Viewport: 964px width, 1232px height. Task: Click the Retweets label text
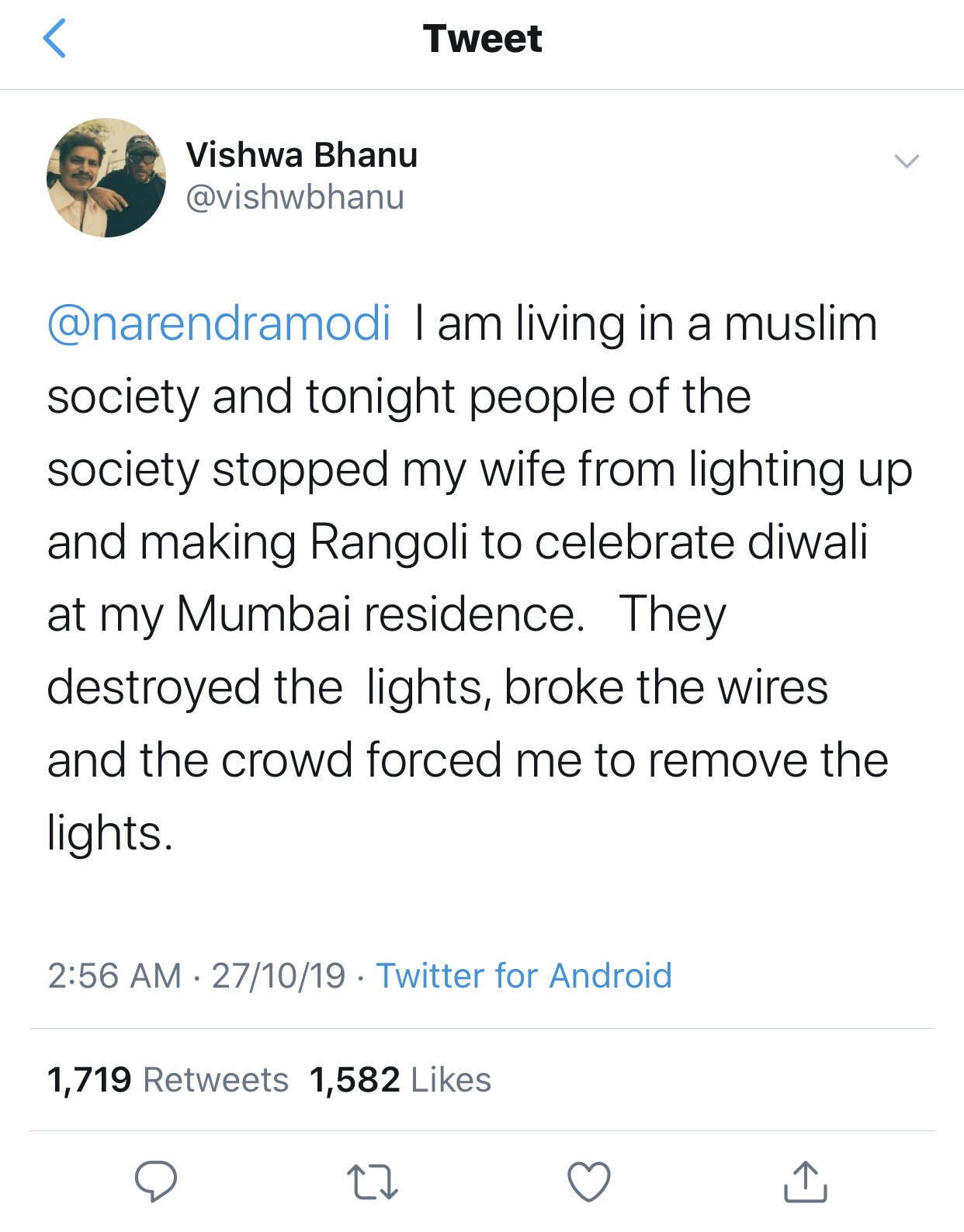(x=216, y=1080)
